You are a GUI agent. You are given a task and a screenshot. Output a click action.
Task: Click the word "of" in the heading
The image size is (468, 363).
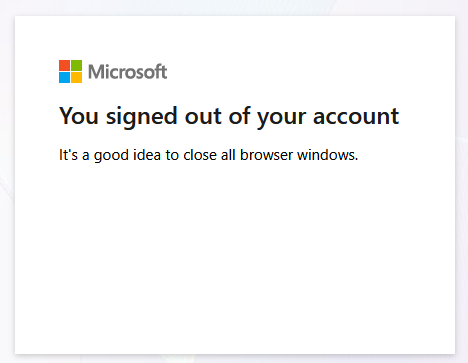(239, 116)
